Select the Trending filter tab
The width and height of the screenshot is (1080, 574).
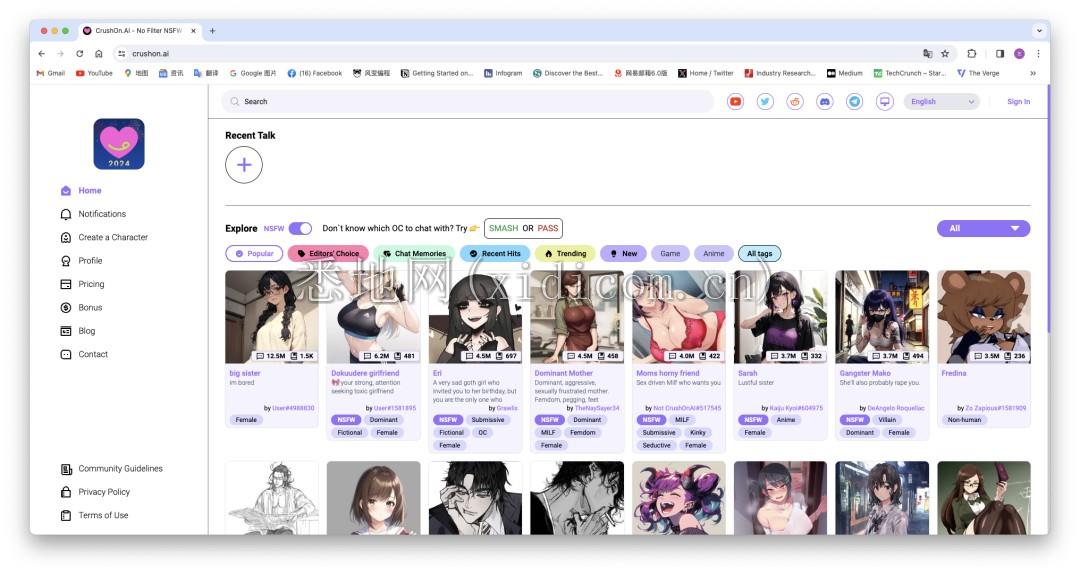565,254
